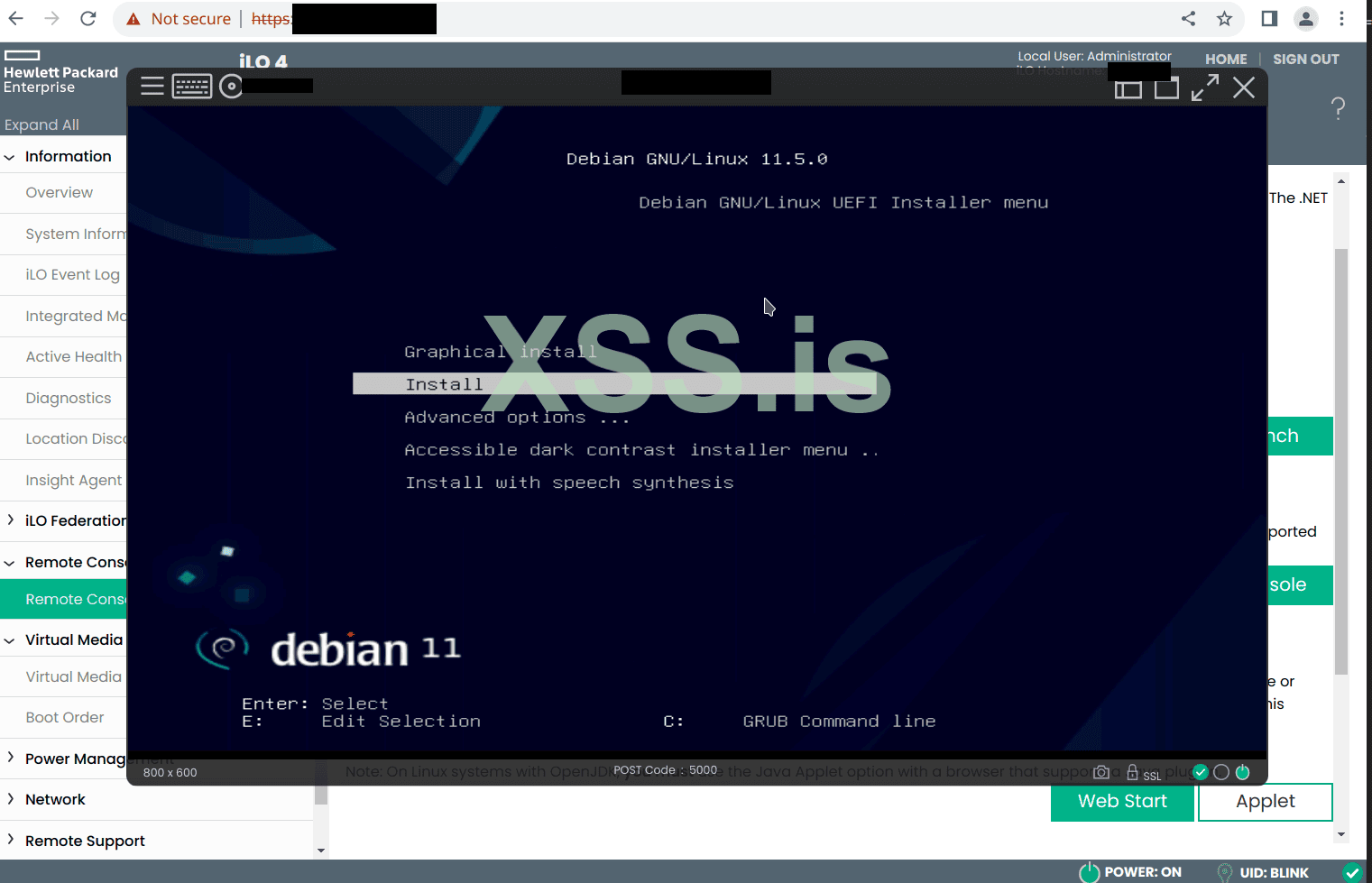Open the virtual keyboard icon in console

tap(192, 87)
